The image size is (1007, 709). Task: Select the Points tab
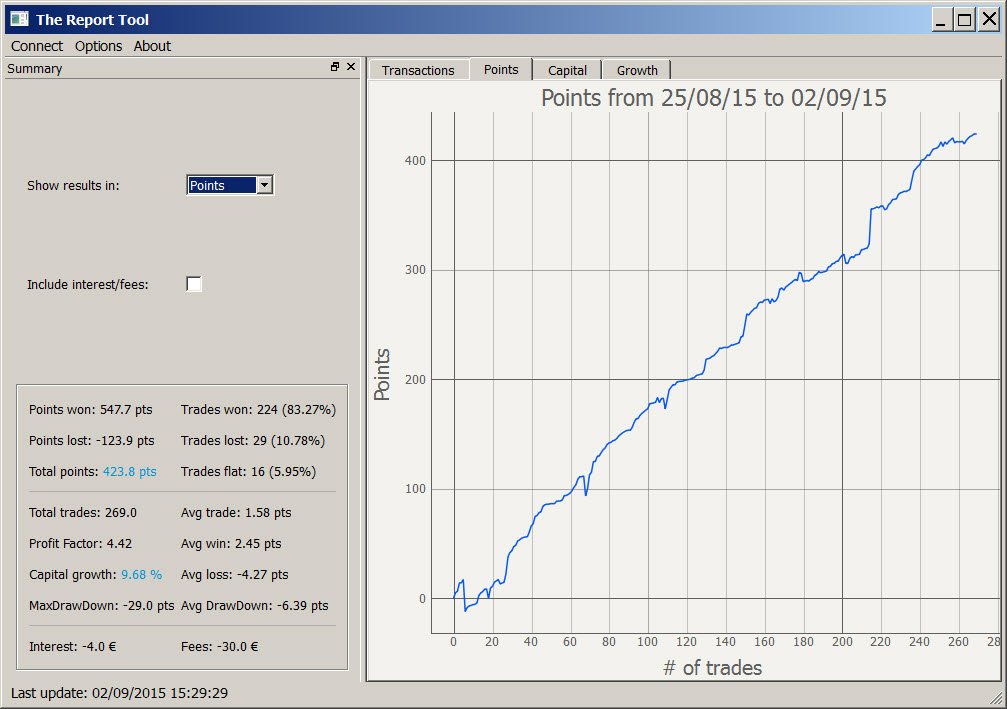(501, 69)
